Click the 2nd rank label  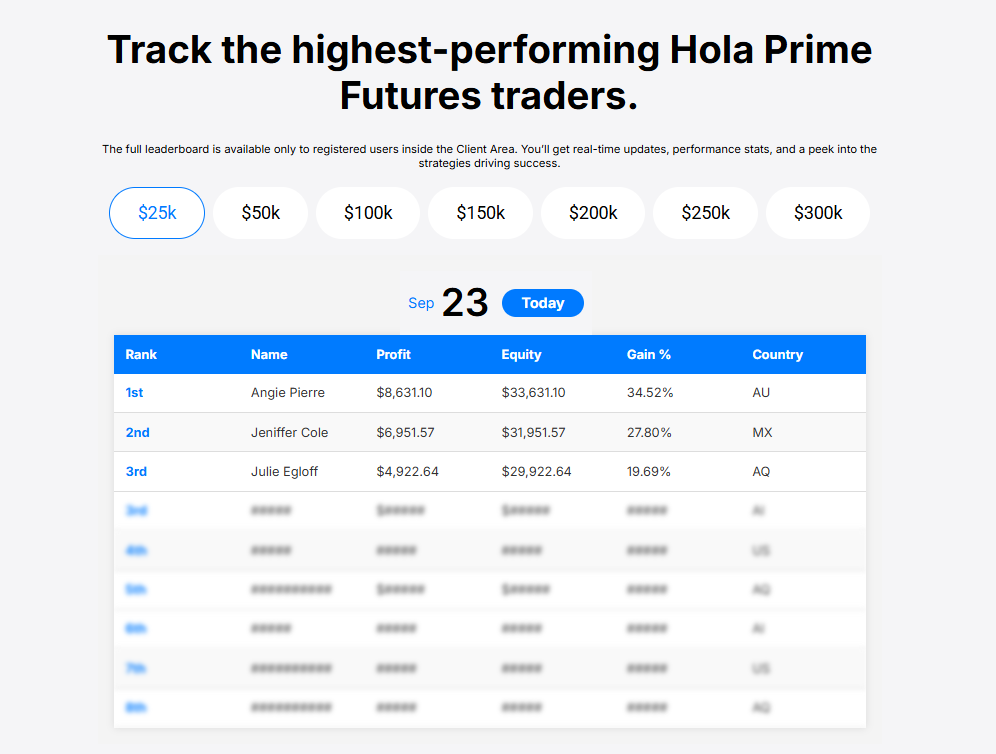[x=138, y=433]
